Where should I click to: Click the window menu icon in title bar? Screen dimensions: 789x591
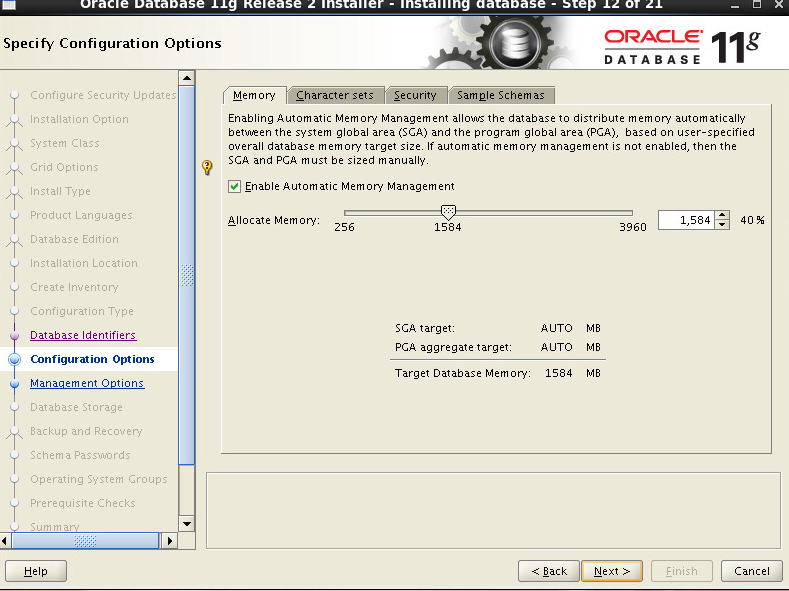[x=9, y=5]
